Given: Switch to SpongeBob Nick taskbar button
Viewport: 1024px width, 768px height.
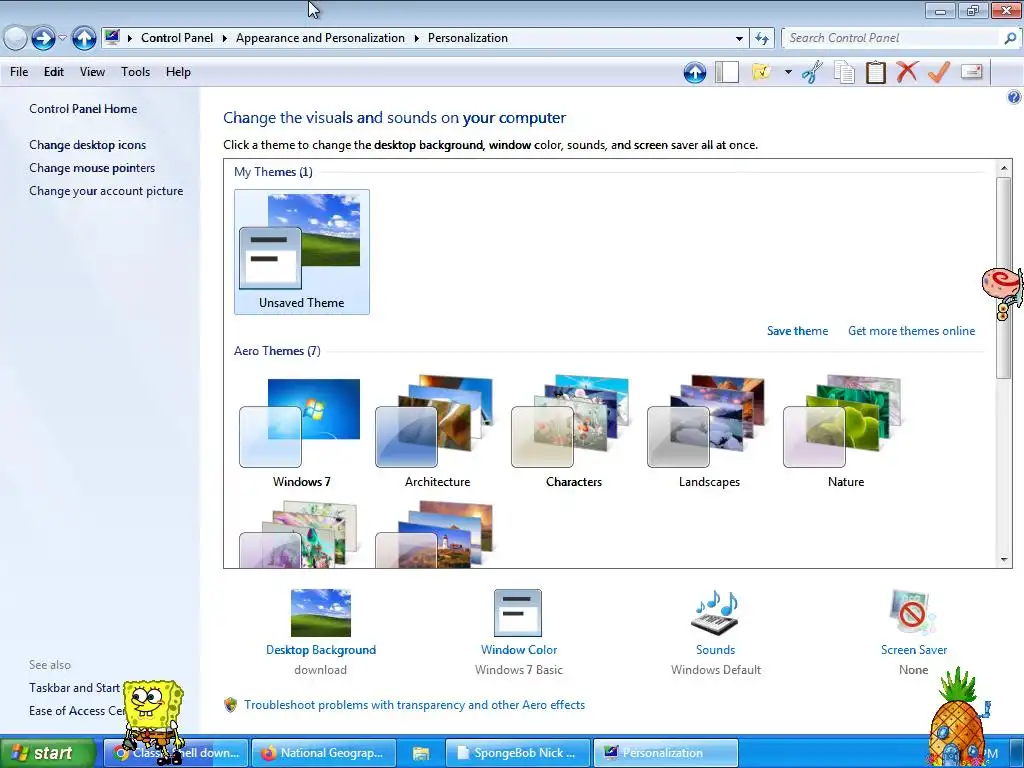Looking at the screenshot, I should click(x=518, y=753).
